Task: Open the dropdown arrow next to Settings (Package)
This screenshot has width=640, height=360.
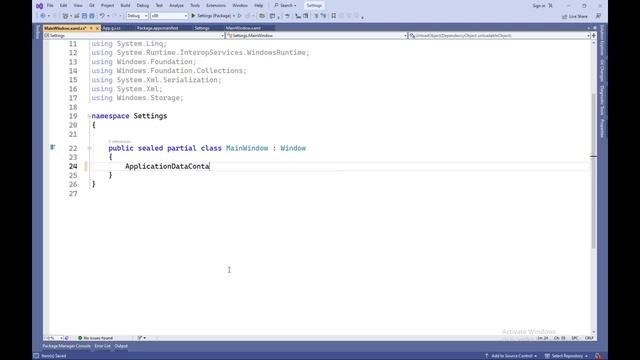Action: (x=234, y=16)
